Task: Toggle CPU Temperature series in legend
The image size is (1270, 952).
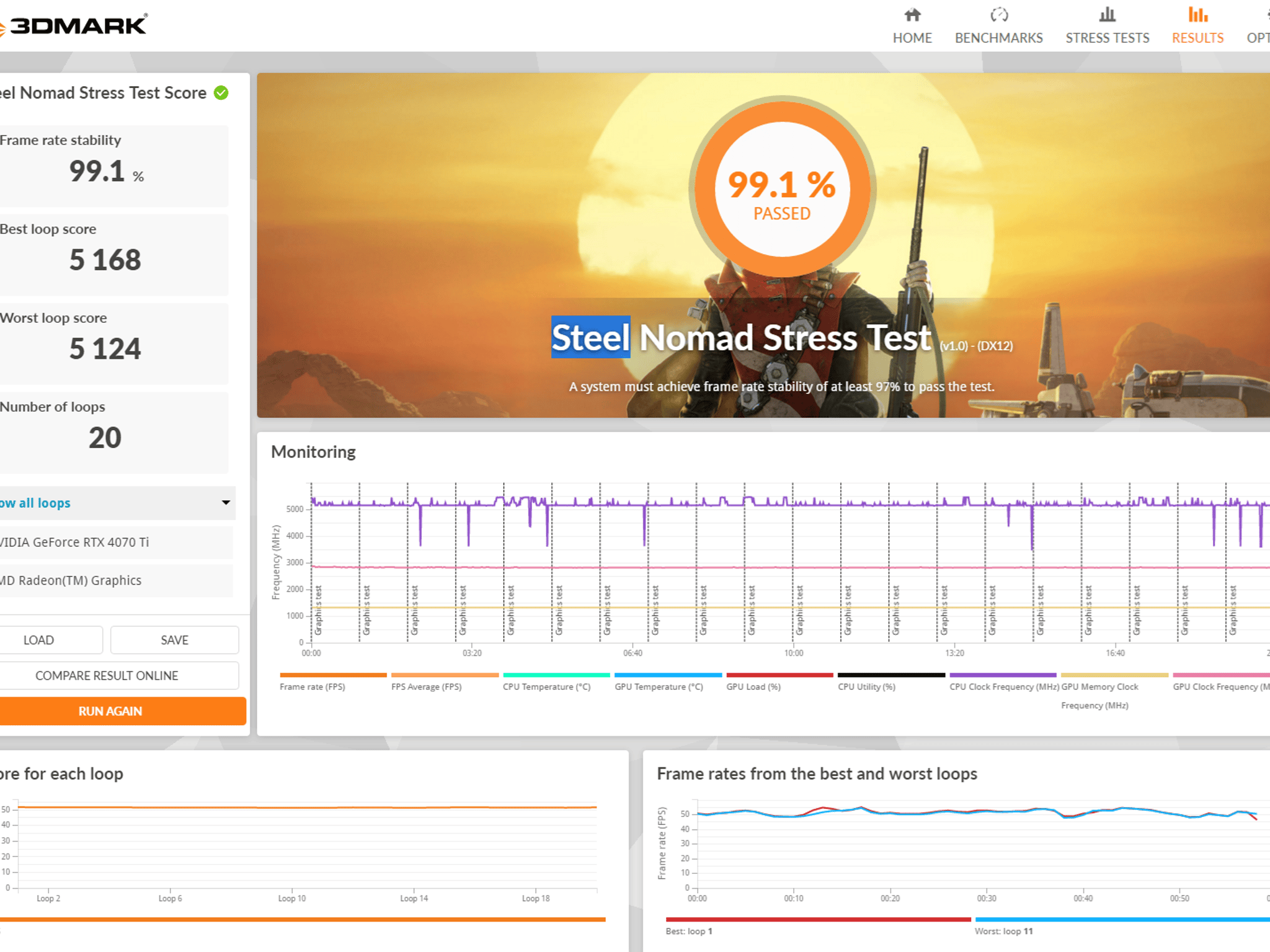Action: pos(556,682)
